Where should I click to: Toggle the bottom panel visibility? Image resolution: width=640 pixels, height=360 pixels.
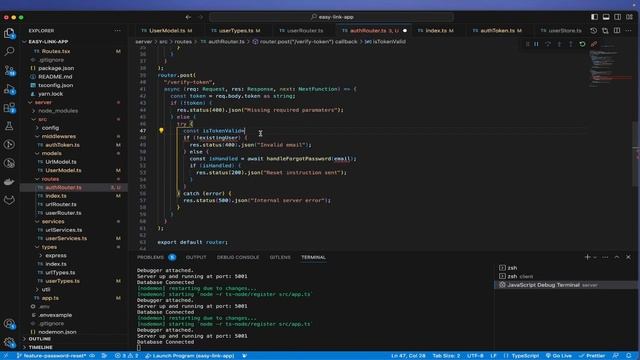[606, 17]
